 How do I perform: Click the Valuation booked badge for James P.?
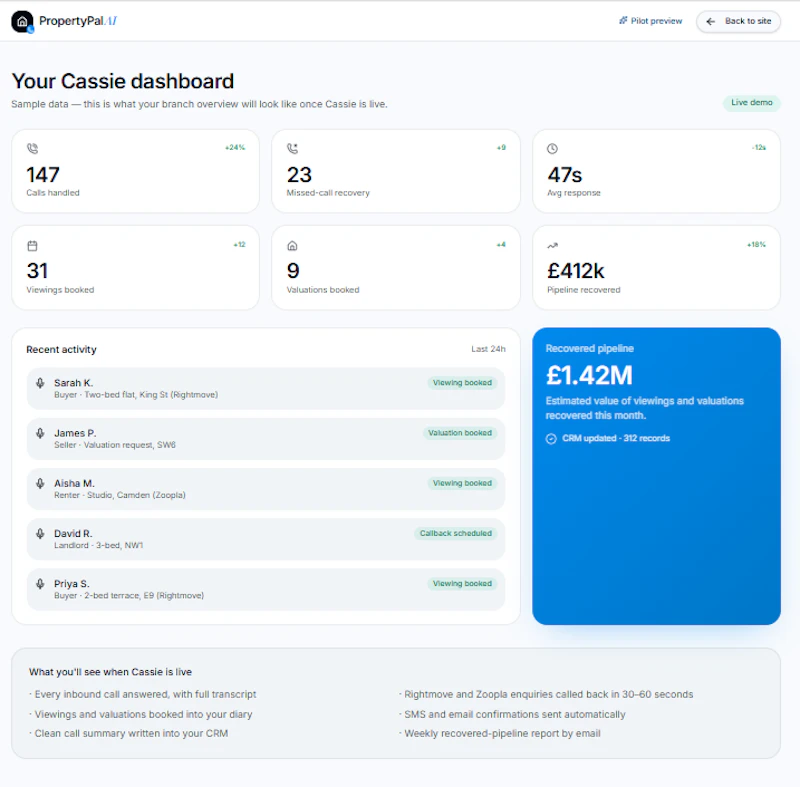point(460,433)
